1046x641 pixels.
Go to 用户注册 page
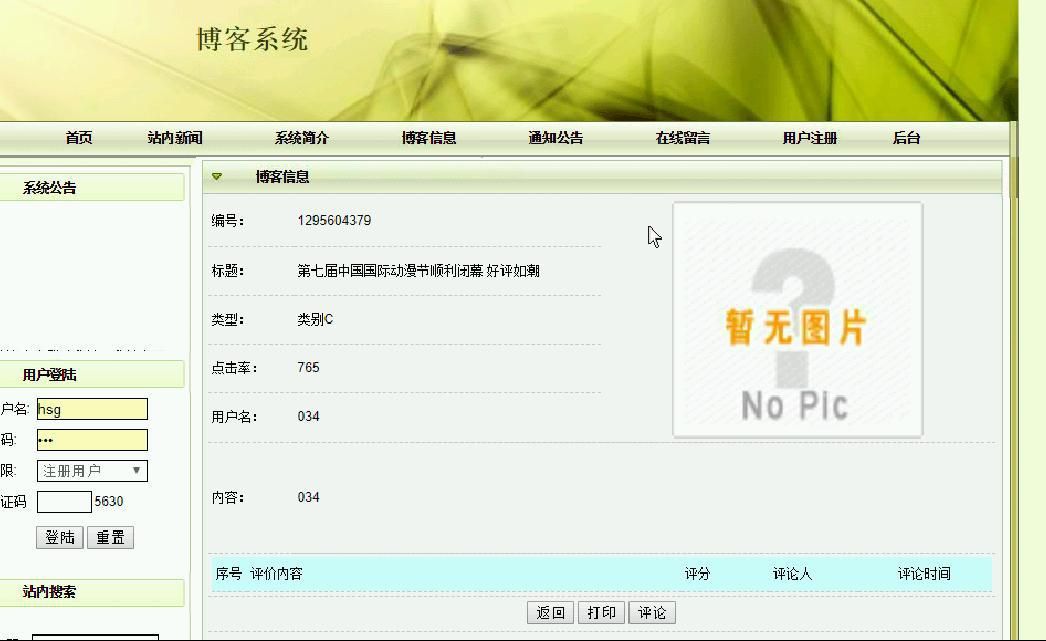tap(810, 138)
